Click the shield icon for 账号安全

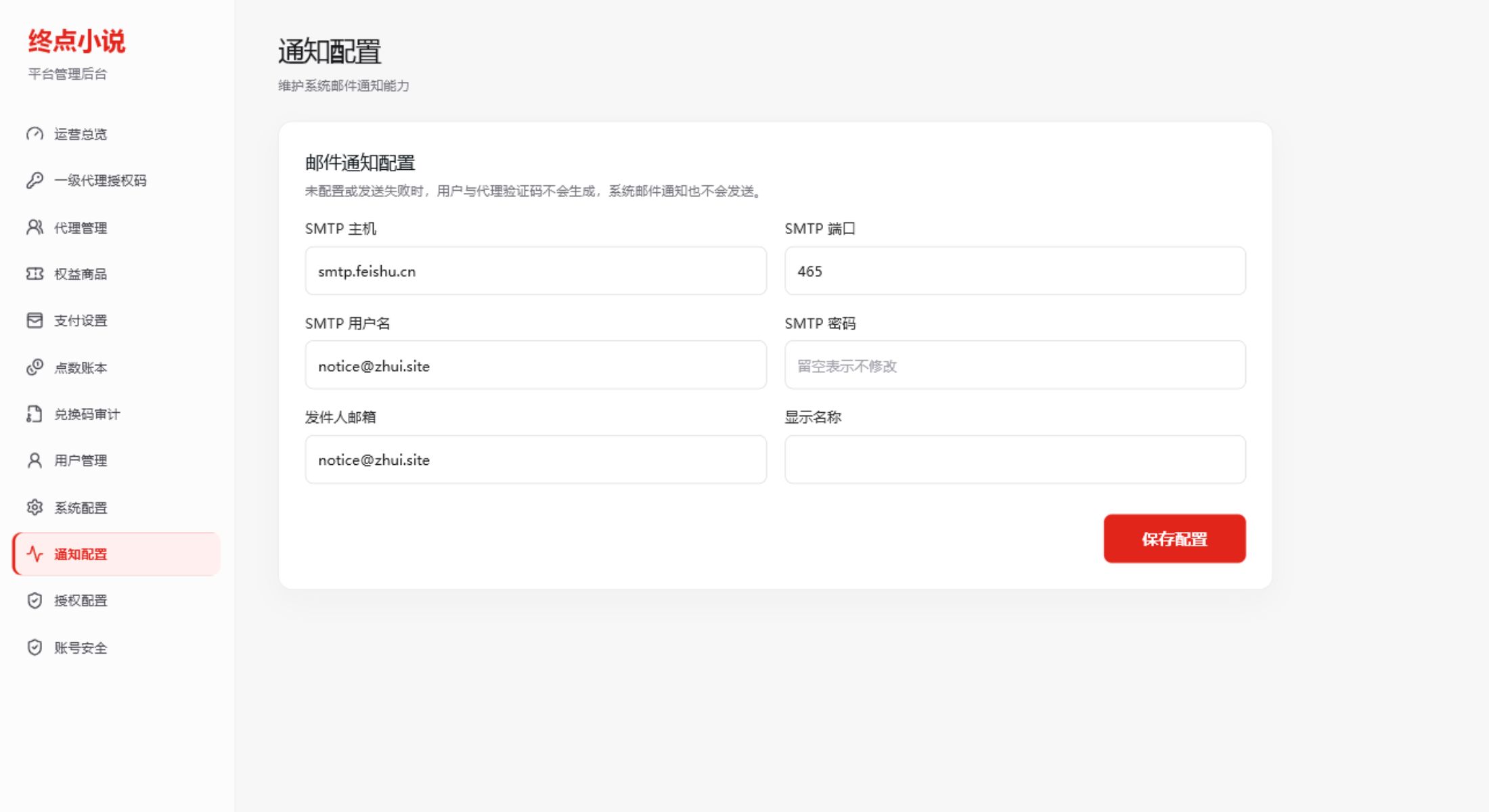point(35,648)
